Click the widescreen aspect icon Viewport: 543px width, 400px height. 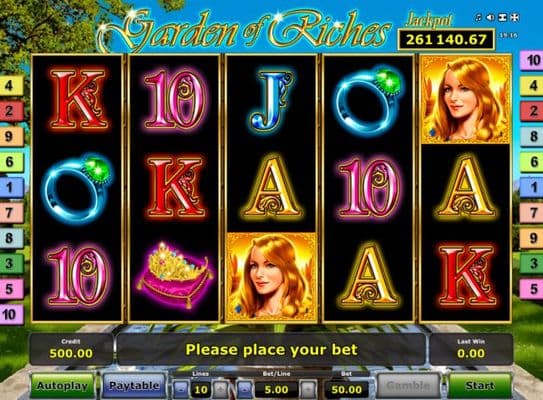click(502, 17)
